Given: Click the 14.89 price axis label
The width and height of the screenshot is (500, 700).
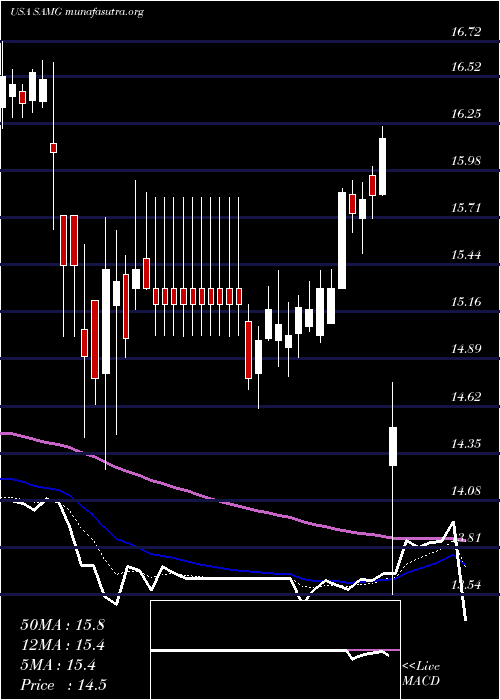Looking at the screenshot, I should pos(466,349).
